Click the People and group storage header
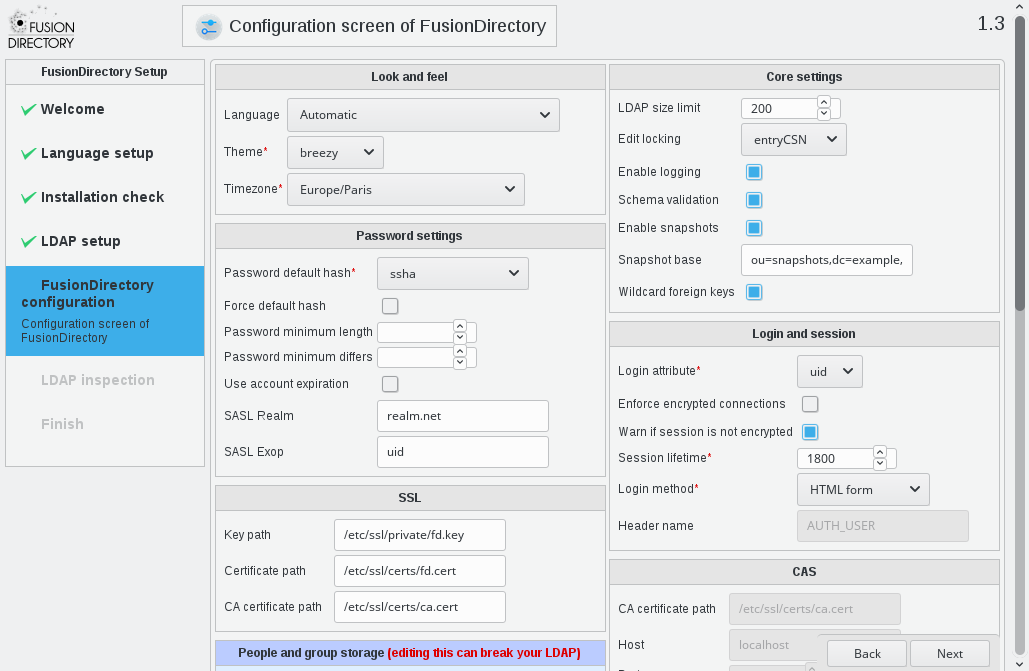The width and height of the screenshot is (1029, 671). click(410, 653)
